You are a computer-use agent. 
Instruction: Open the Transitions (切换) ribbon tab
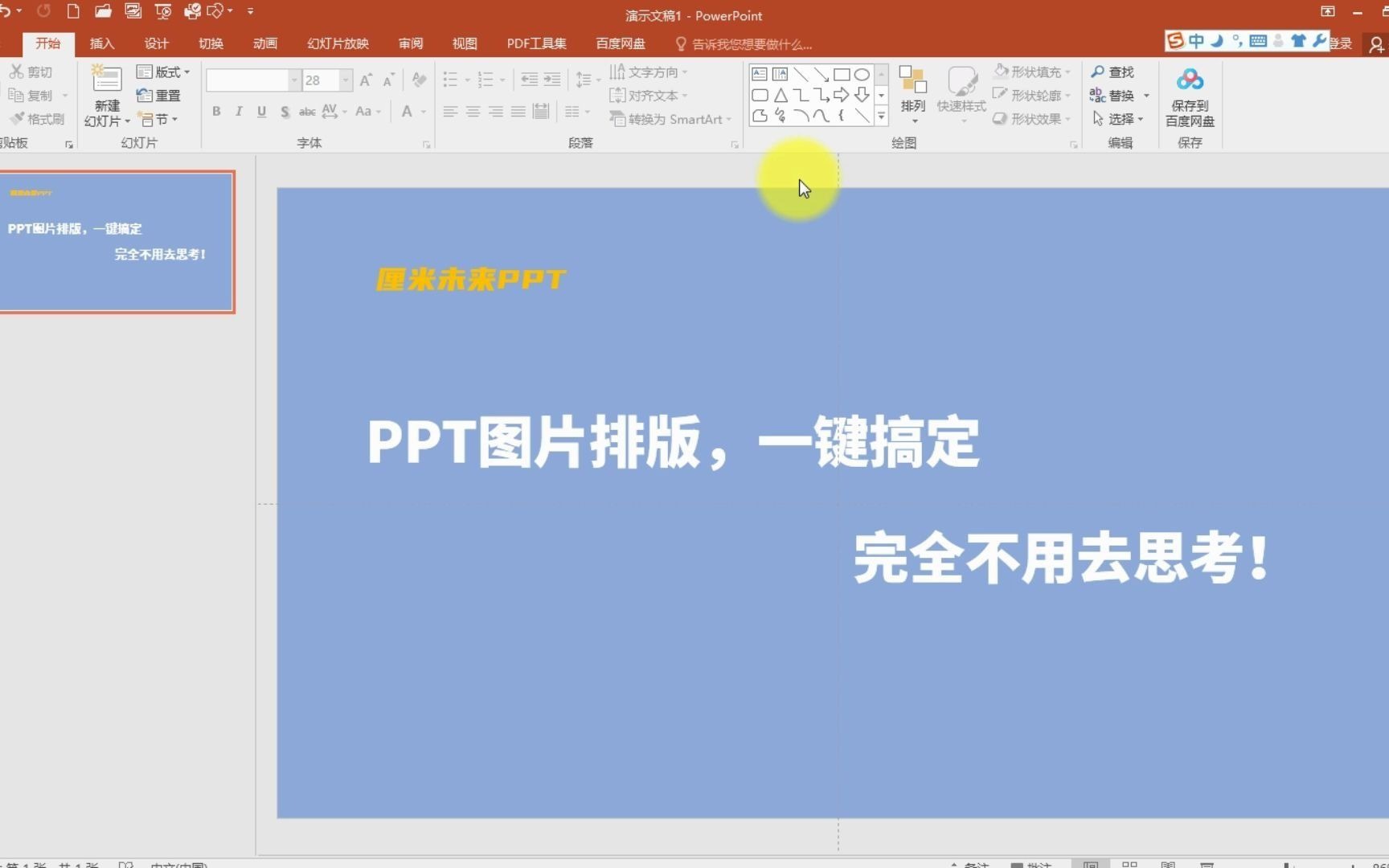click(x=211, y=43)
